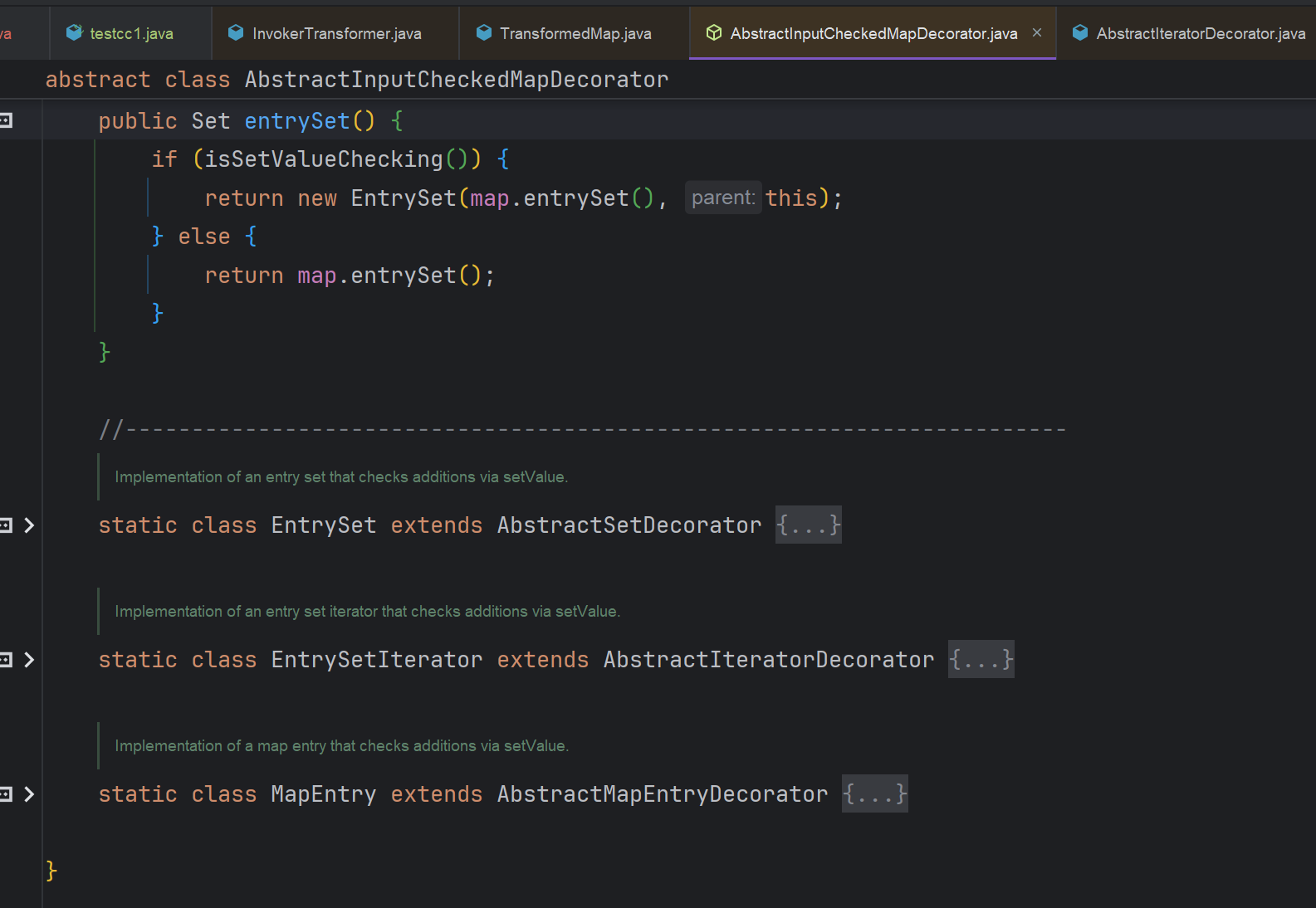Viewport: 1316px width, 908px height.
Task: Click the gutter icon beside entrySet method
Action: click(x=6, y=120)
